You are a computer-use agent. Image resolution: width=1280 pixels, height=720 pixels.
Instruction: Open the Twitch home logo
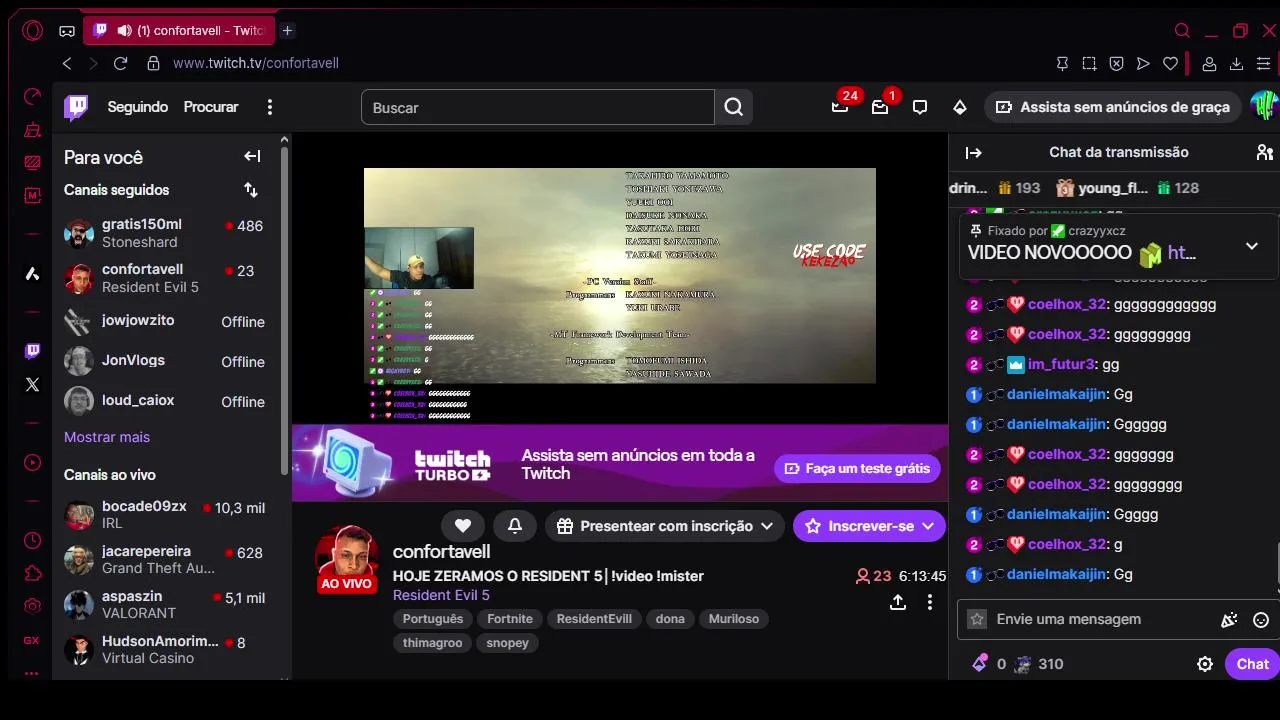point(76,107)
